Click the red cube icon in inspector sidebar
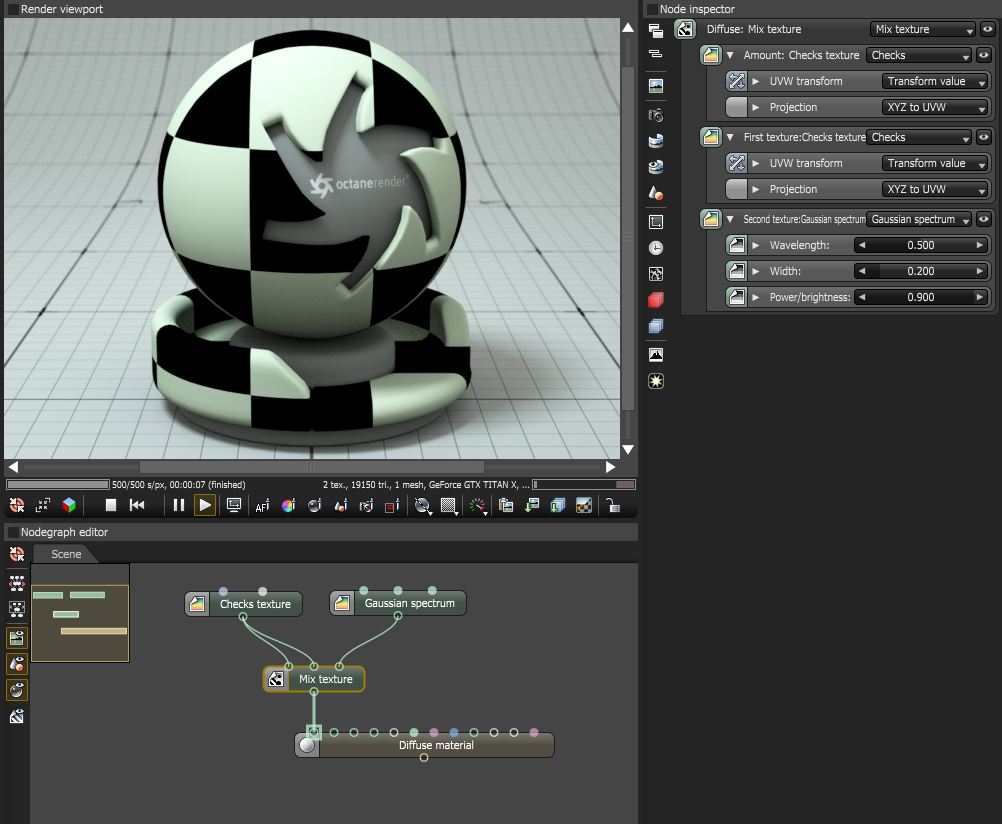Viewport: 1002px width, 824px height. click(656, 300)
